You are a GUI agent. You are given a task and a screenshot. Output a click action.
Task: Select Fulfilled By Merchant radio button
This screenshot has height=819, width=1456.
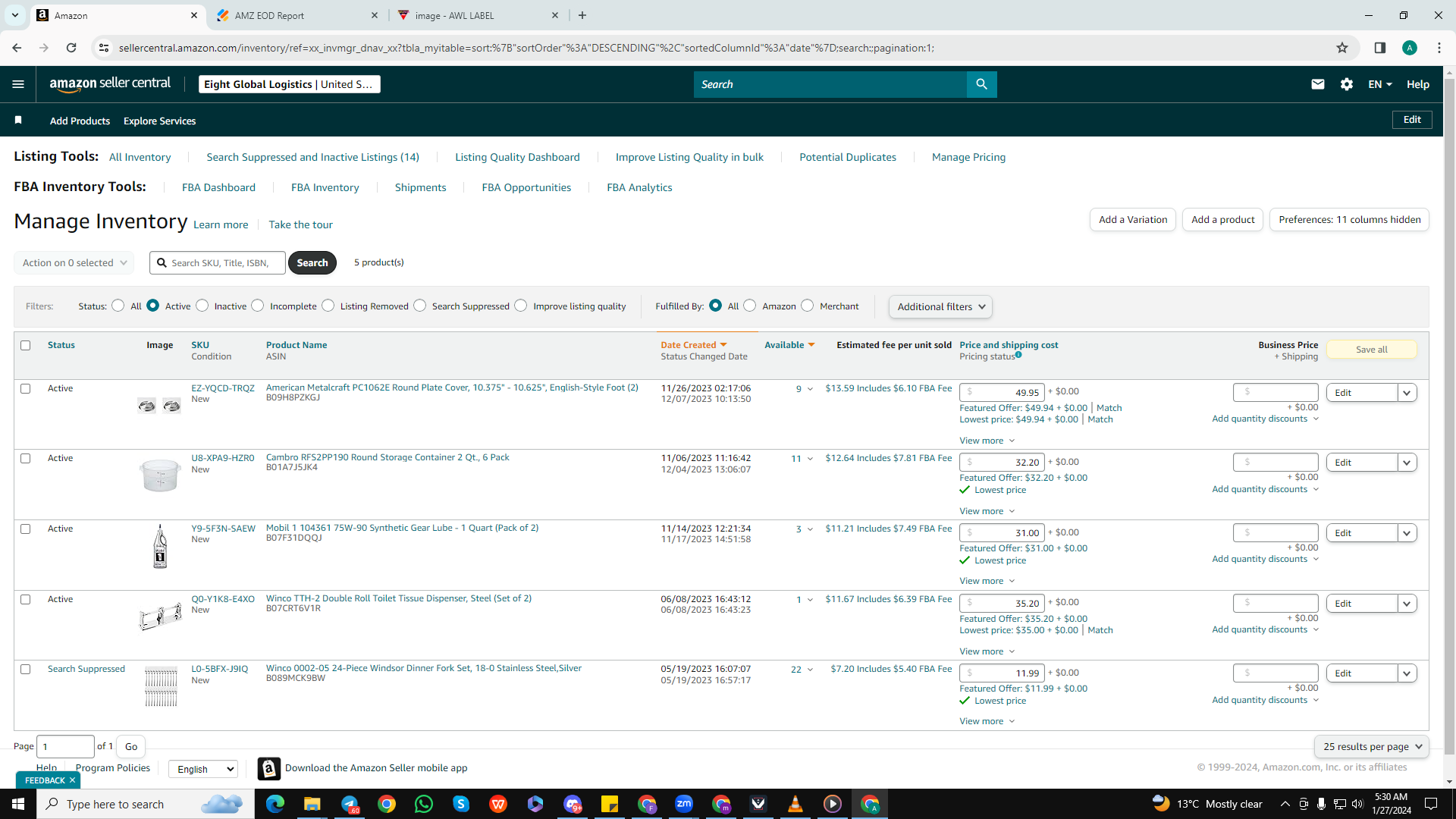pyautogui.click(x=808, y=306)
